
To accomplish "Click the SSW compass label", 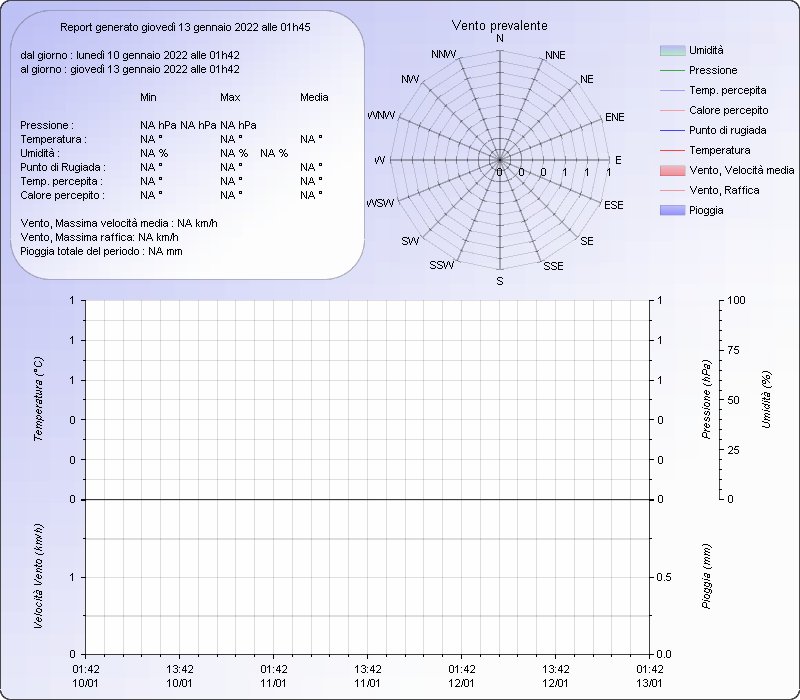I will pyautogui.click(x=442, y=265).
